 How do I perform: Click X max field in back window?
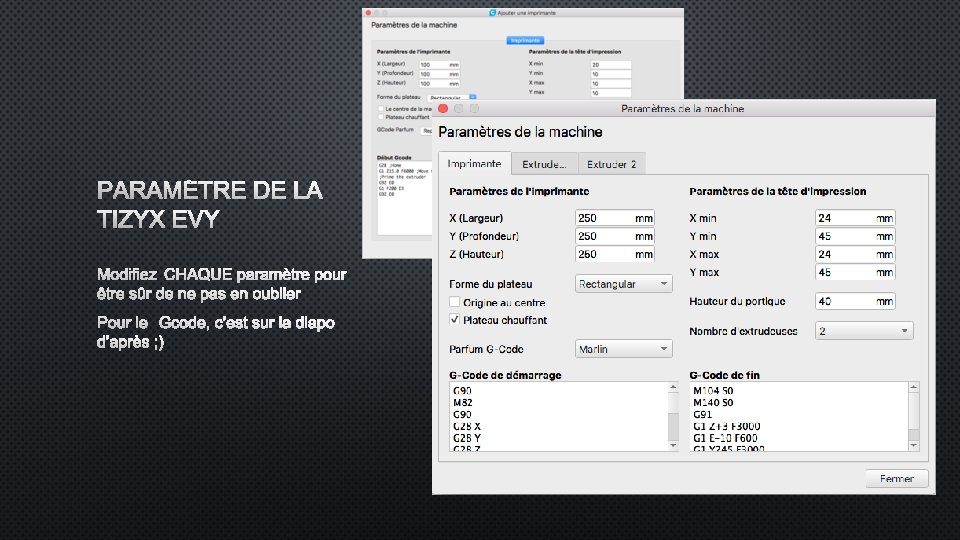point(610,84)
